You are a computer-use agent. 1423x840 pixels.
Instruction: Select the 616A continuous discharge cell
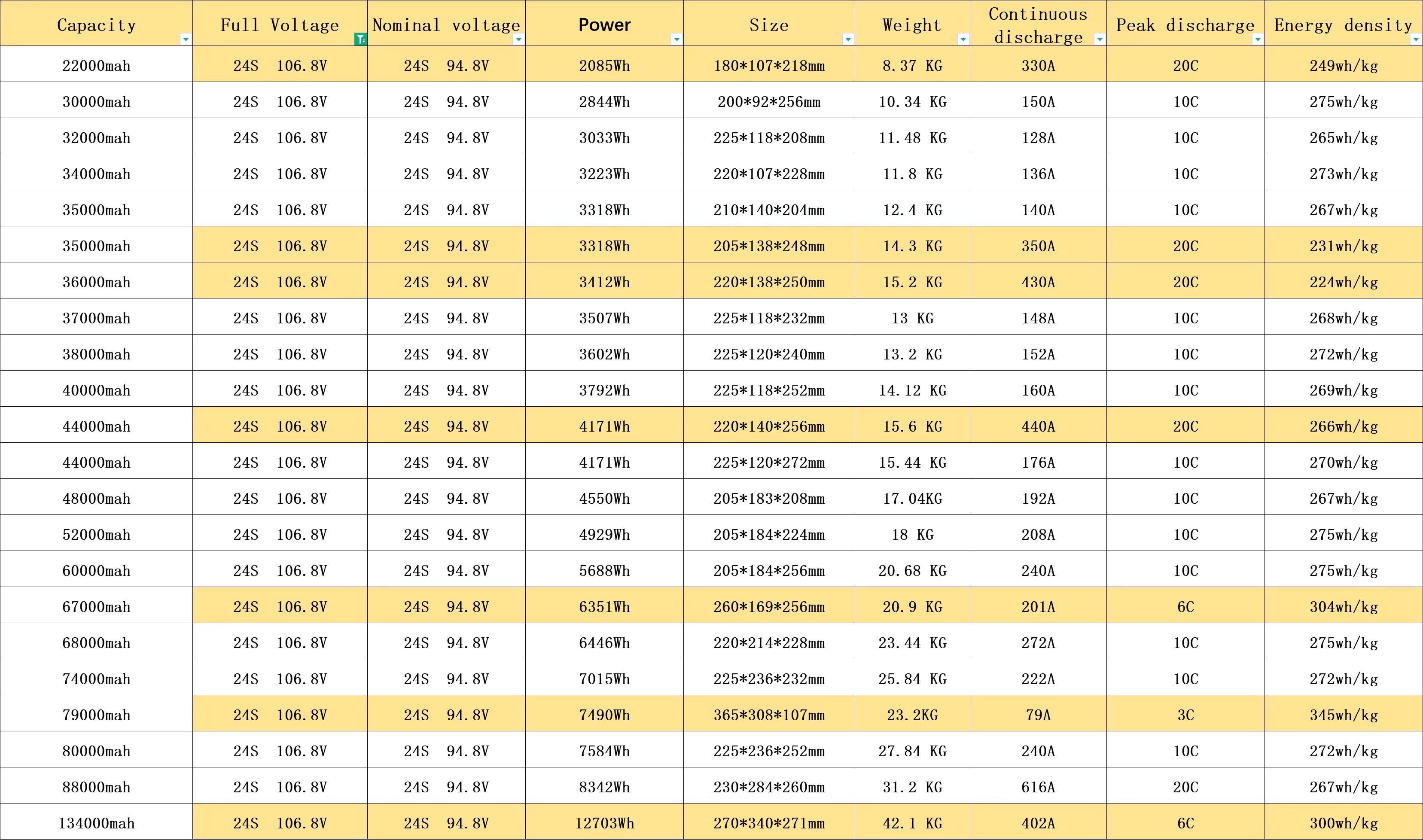tap(1038, 785)
